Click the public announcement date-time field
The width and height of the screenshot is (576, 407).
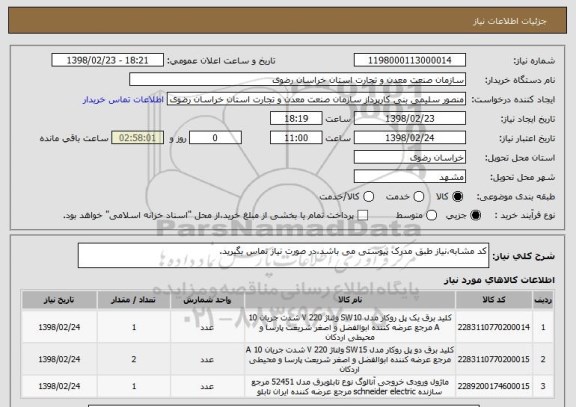(x=108, y=60)
